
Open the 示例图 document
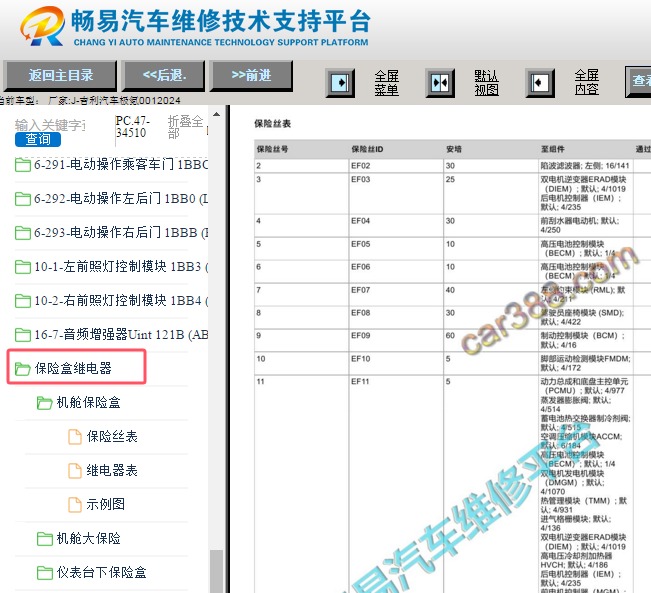coord(105,504)
